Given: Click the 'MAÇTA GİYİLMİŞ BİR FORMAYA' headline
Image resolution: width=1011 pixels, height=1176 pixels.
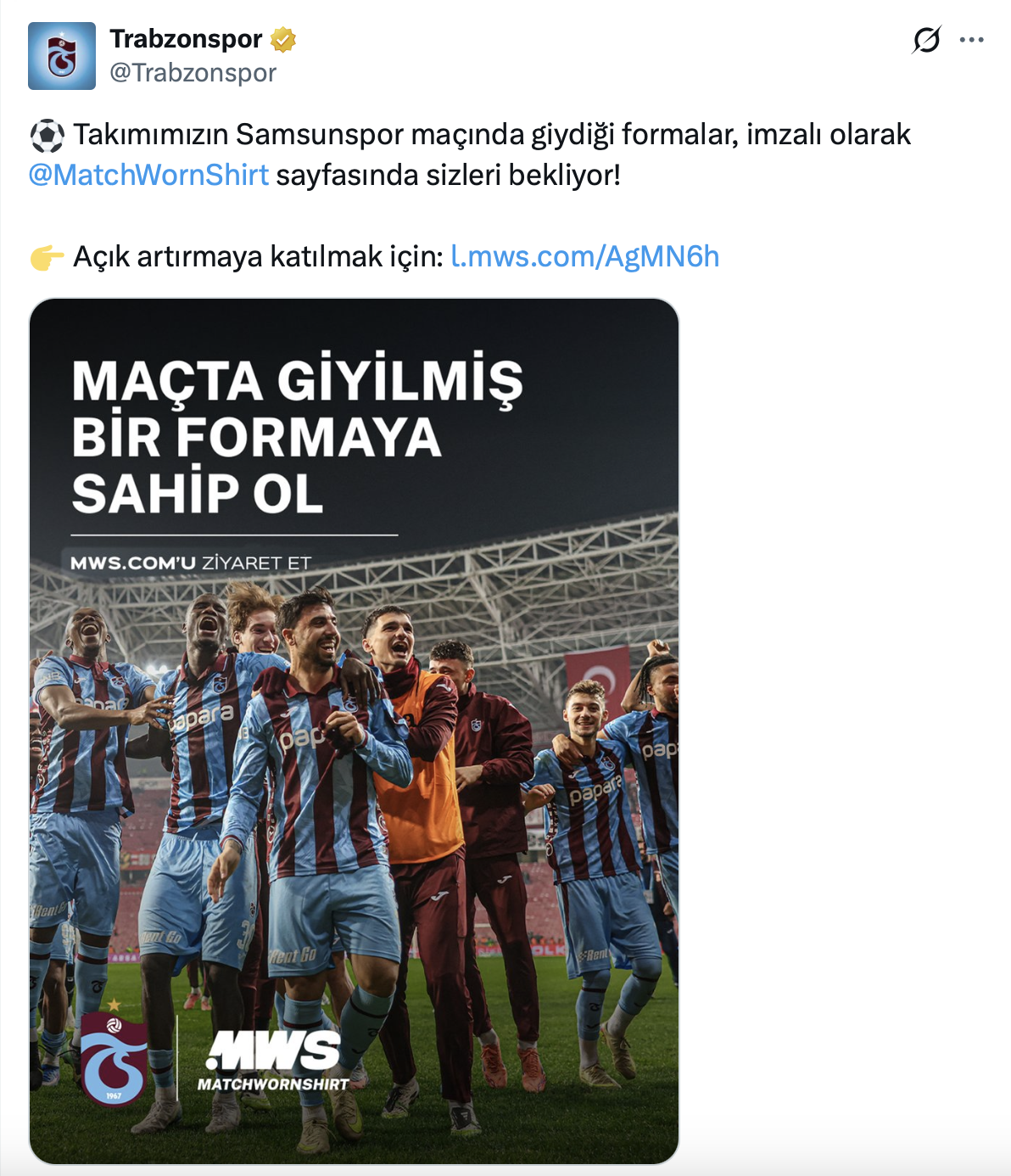Looking at the screenshot, I should (x=297, y=408).
